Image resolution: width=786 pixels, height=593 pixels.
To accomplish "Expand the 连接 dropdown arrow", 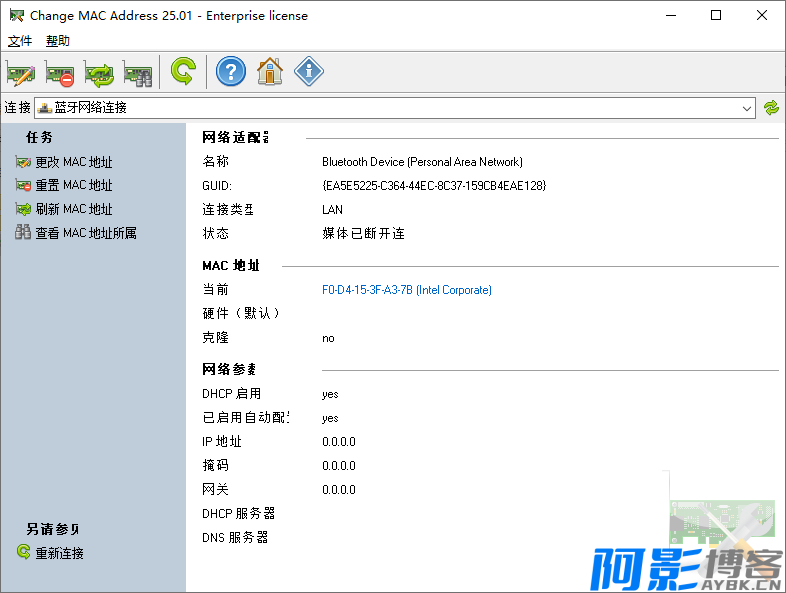I will 746,108.
